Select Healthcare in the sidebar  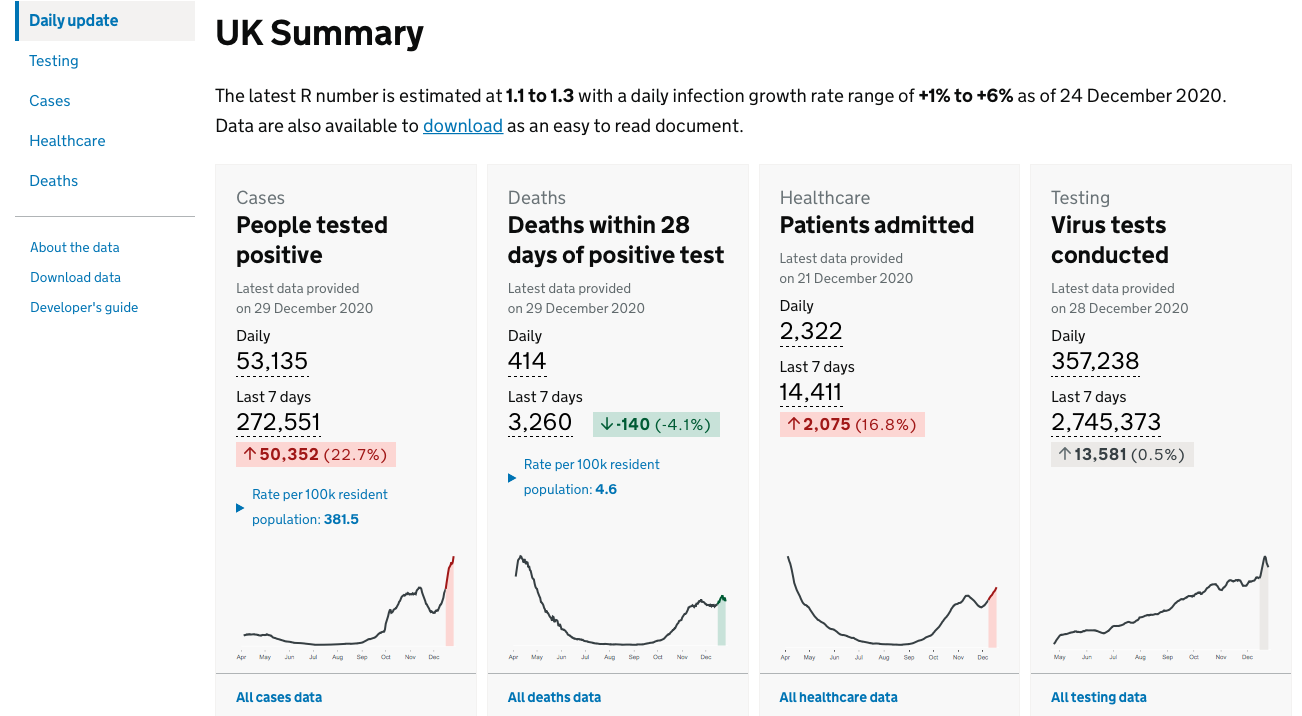point(67,141)
